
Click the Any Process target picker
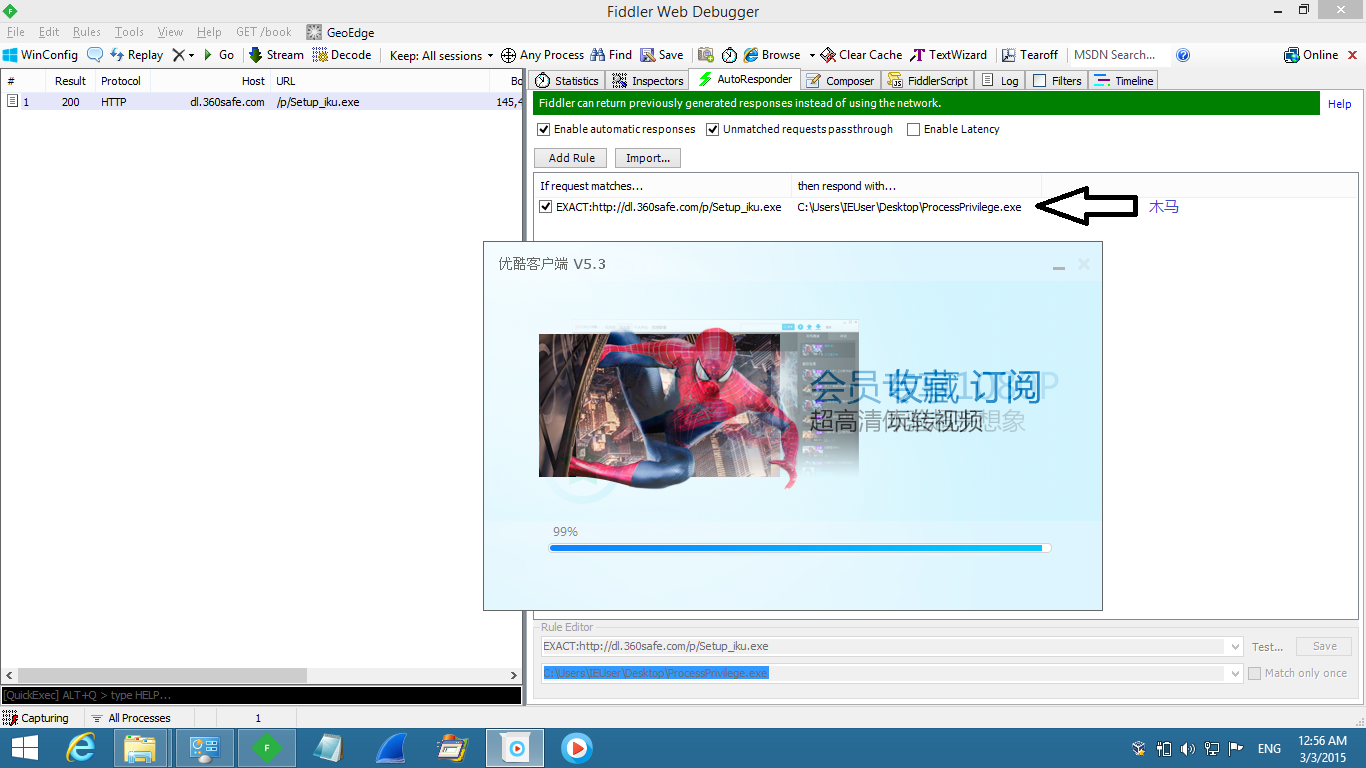tap(542, 55)
